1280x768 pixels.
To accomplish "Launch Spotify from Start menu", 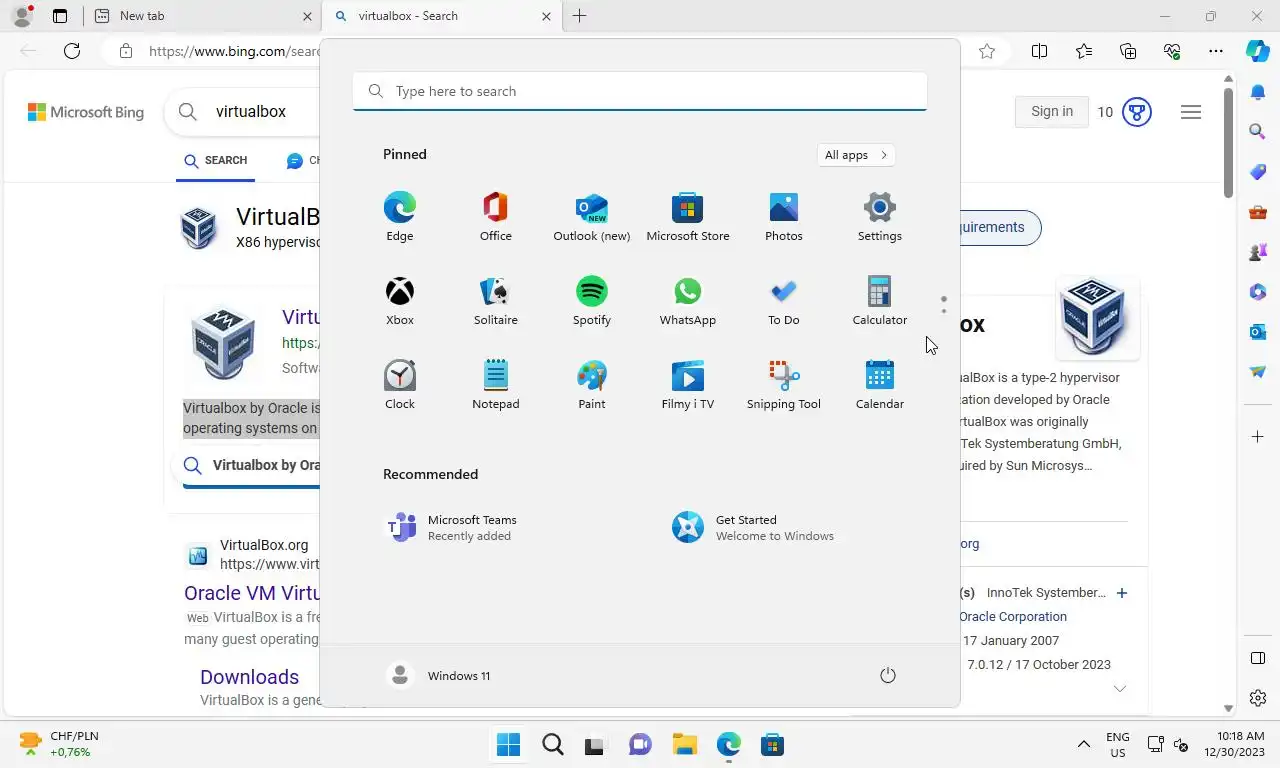I will pos(592,301).
